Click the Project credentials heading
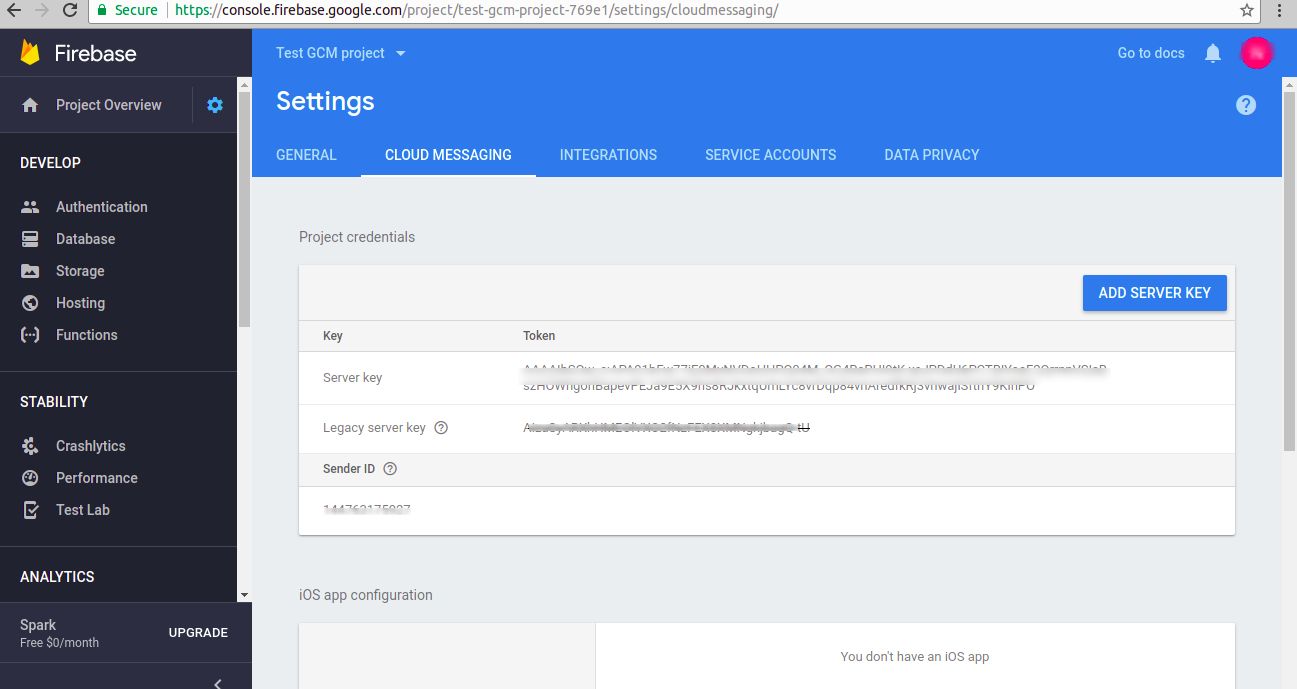This screenshot has height=689, width=1297. pos(357,237)
